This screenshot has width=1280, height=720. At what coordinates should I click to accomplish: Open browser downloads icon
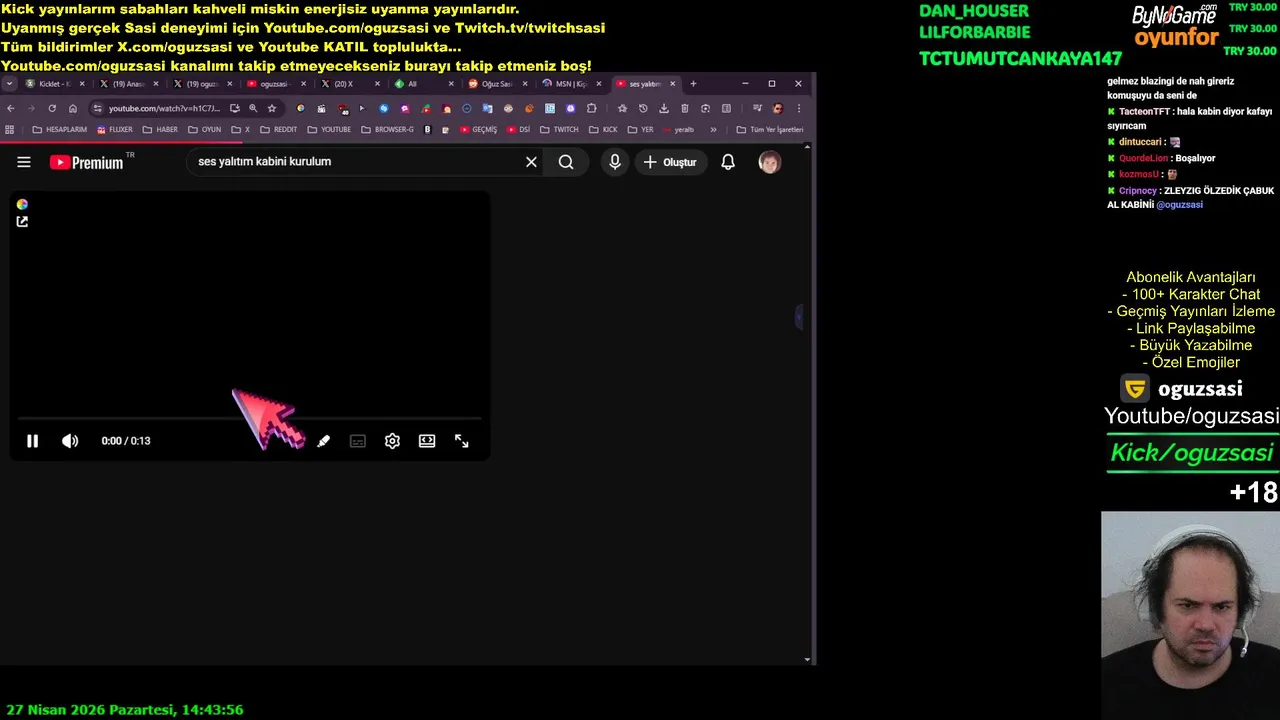pos(664,108)
